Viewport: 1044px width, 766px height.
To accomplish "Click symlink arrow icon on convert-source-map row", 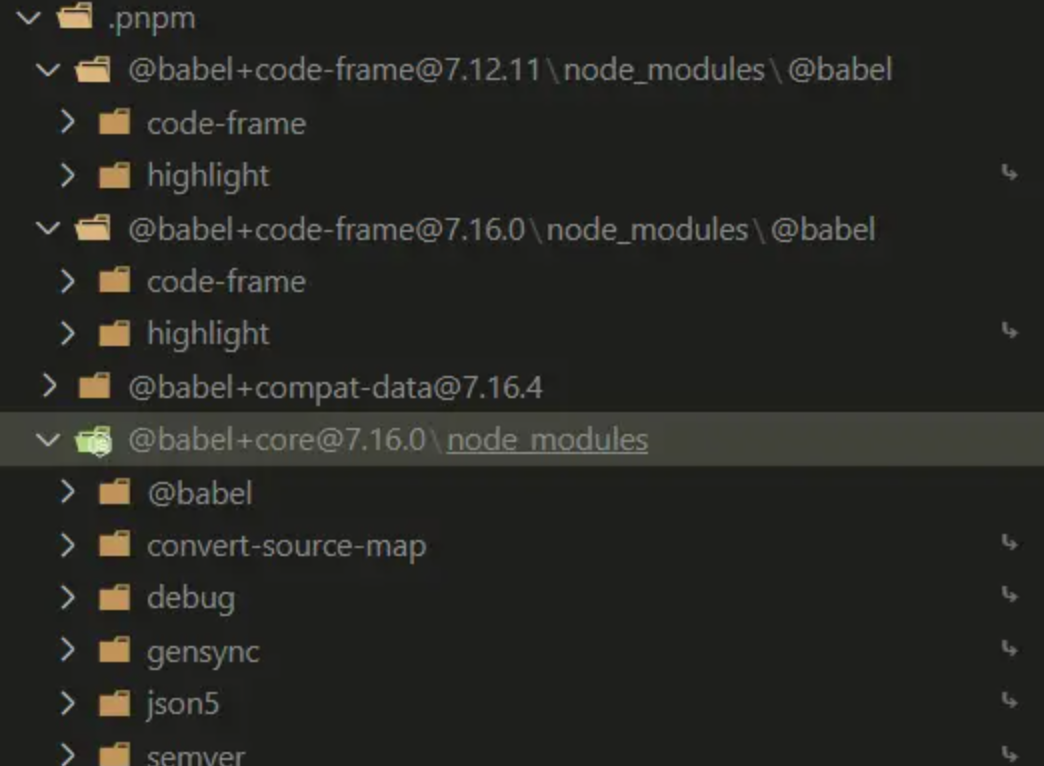I will pos(1009,542).
